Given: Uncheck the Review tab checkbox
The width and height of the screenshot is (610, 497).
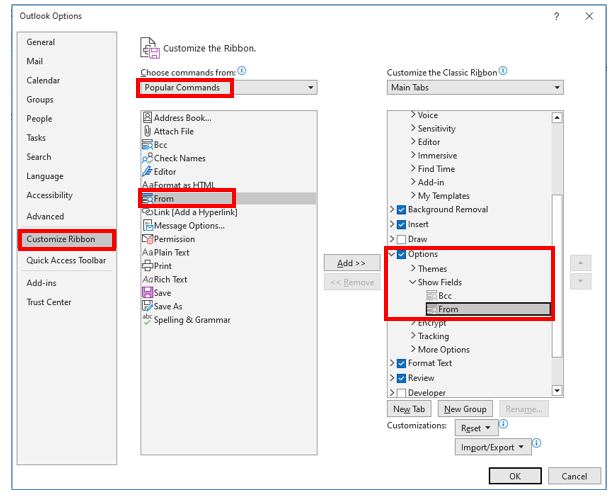Looking at the screenshot, I should [x=401, y=378].
